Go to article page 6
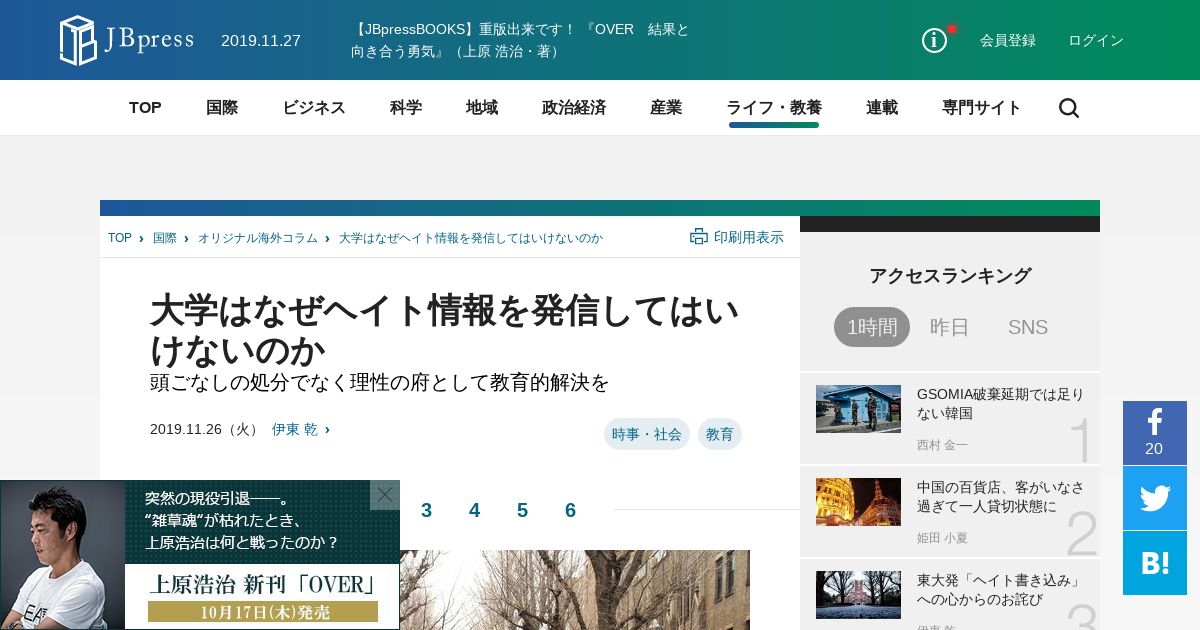 tap(570, 510)
